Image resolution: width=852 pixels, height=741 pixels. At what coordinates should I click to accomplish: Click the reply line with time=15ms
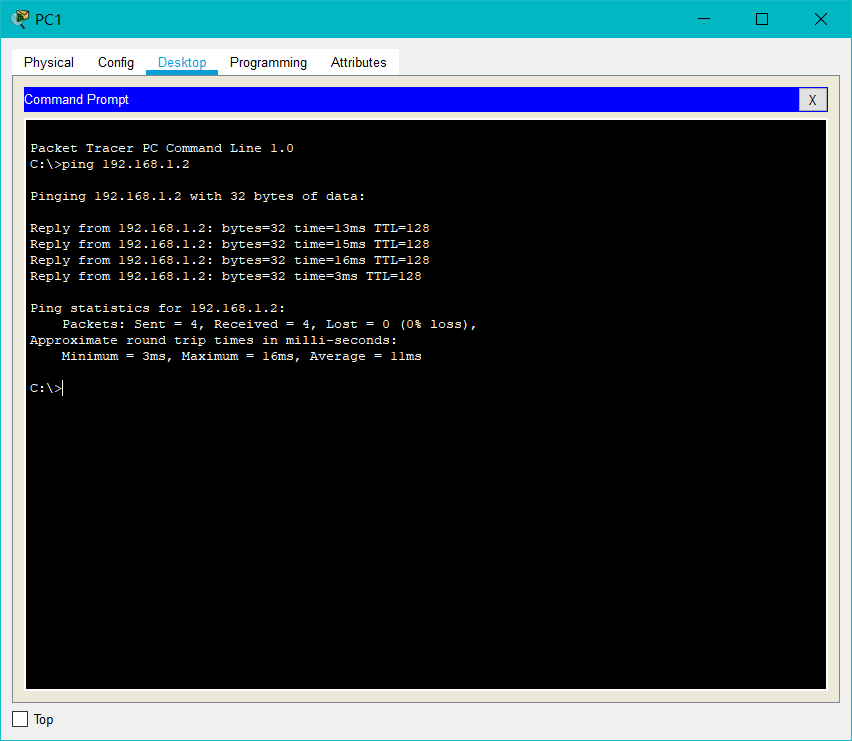click(230, 244)
